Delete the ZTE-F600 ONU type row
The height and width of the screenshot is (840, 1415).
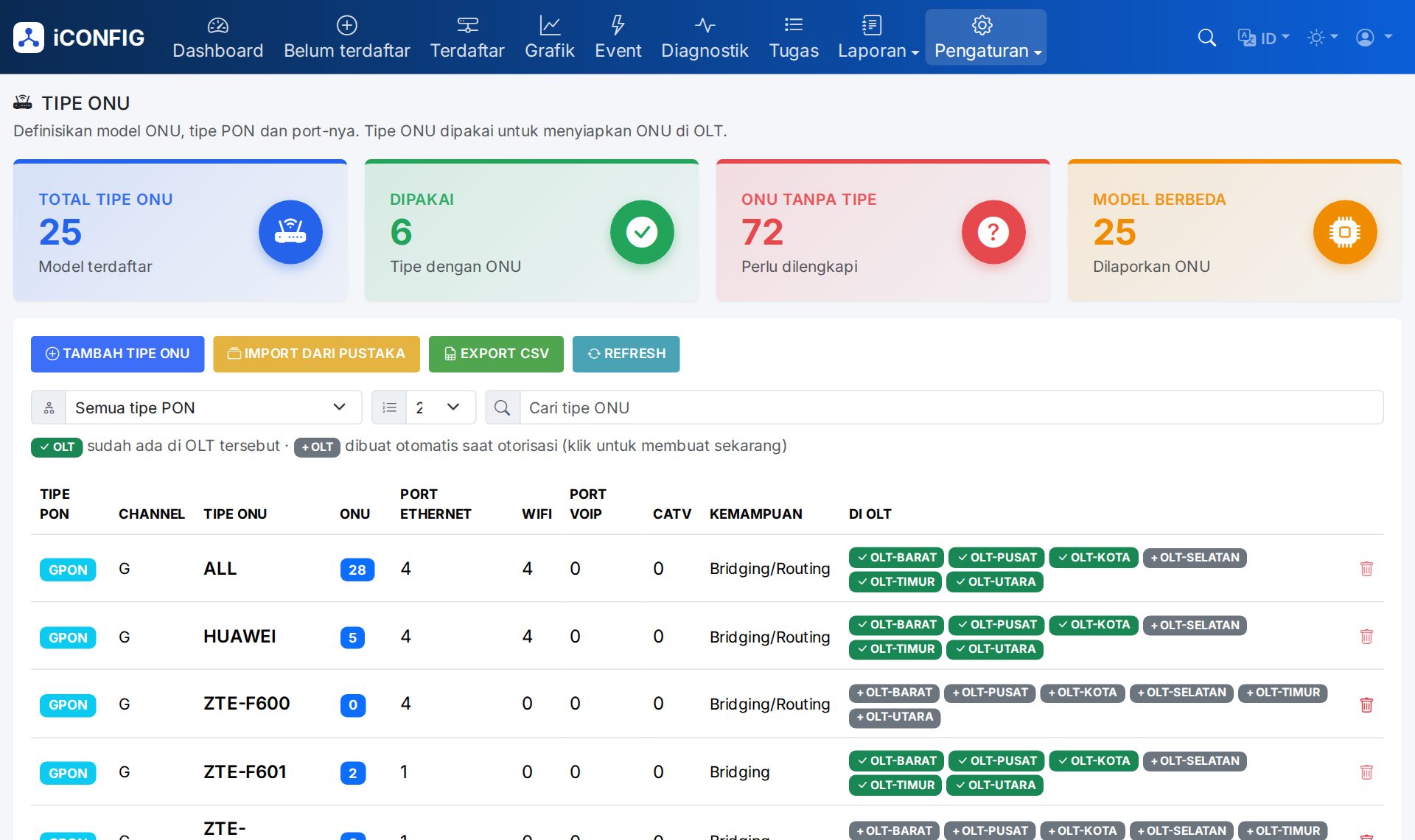click(x=1366, y=704)
